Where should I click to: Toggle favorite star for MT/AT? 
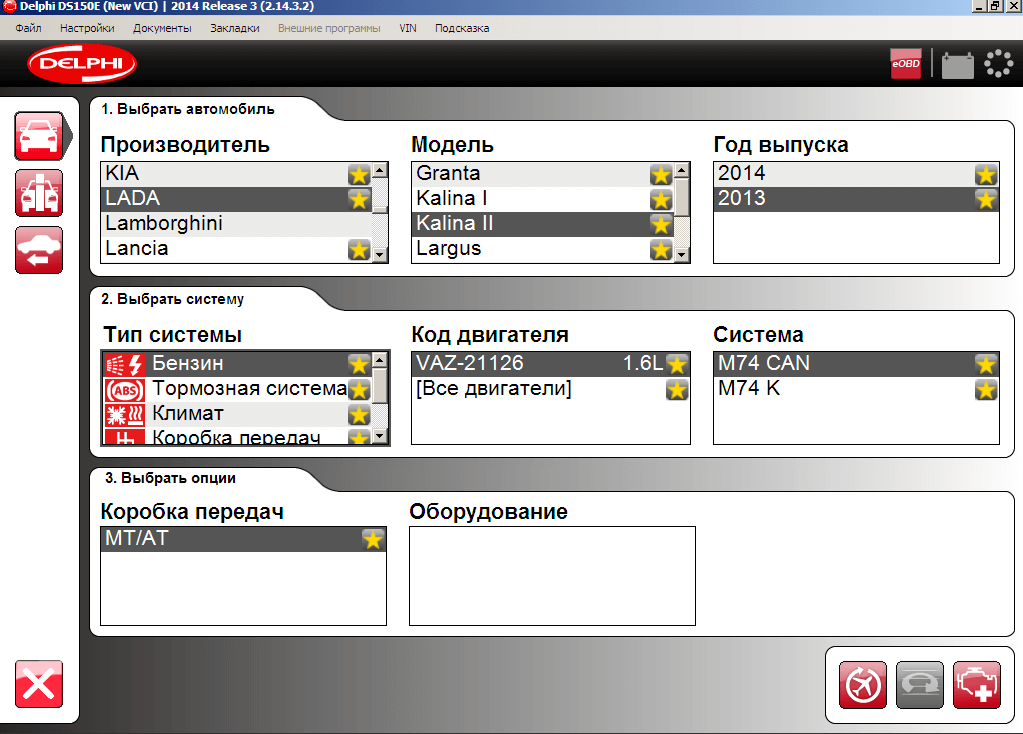point(373,540)
